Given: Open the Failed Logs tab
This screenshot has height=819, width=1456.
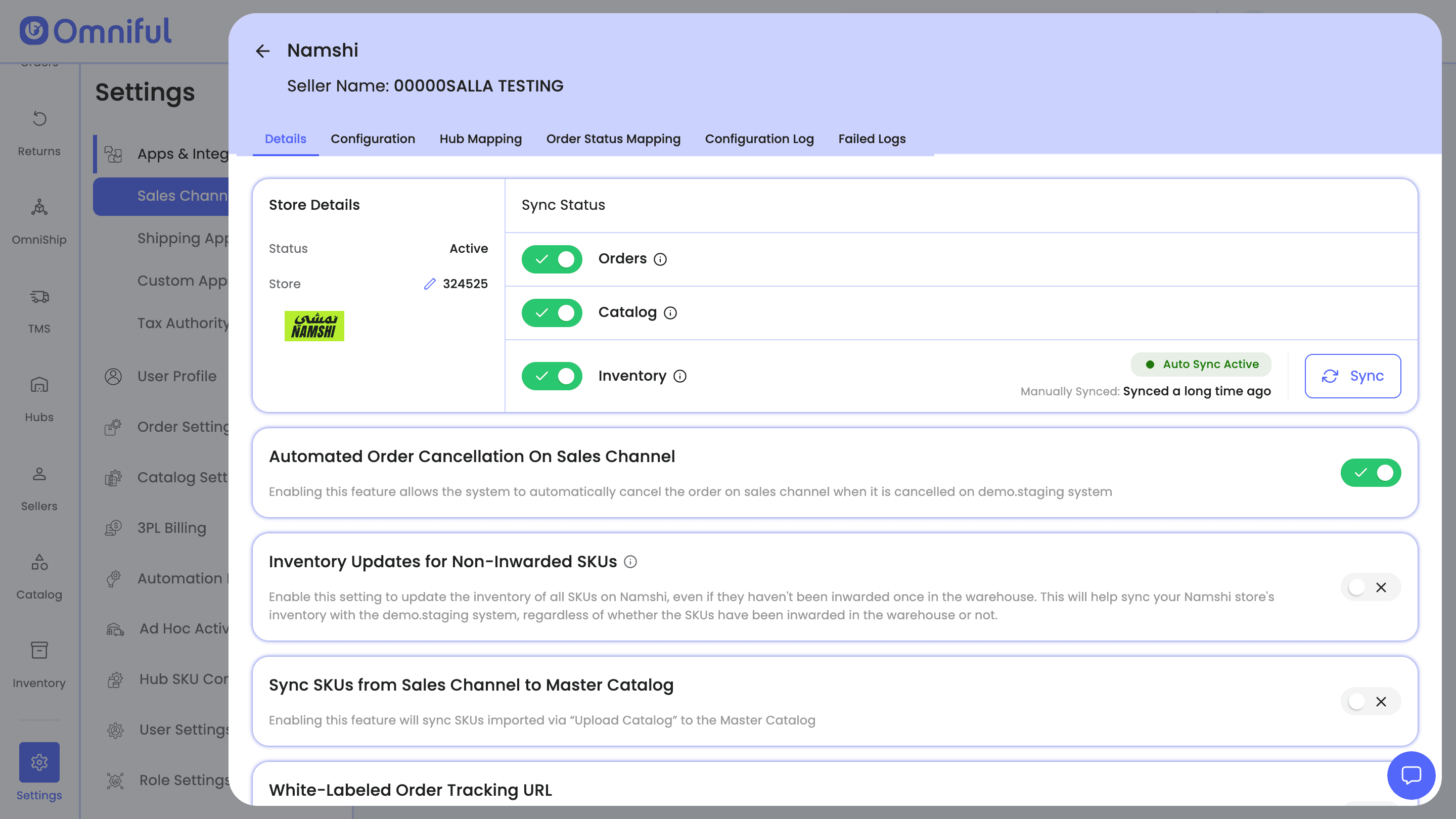Looking at the screenshot, I should (872, 139).
